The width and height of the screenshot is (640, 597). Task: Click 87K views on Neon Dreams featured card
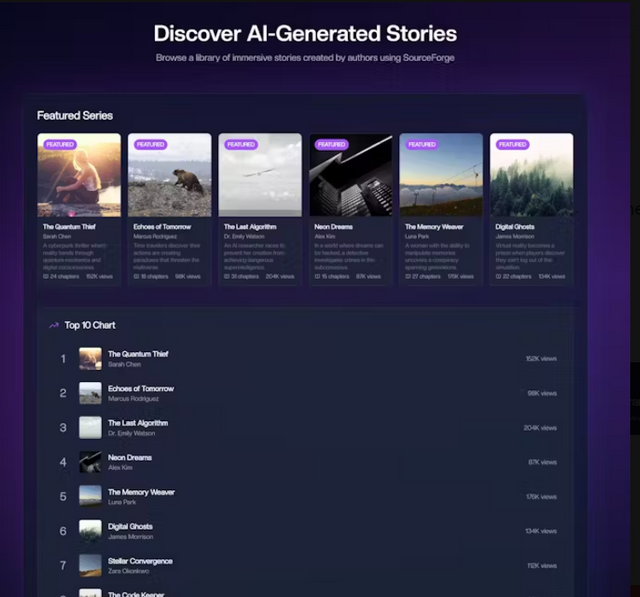(368, 277)
